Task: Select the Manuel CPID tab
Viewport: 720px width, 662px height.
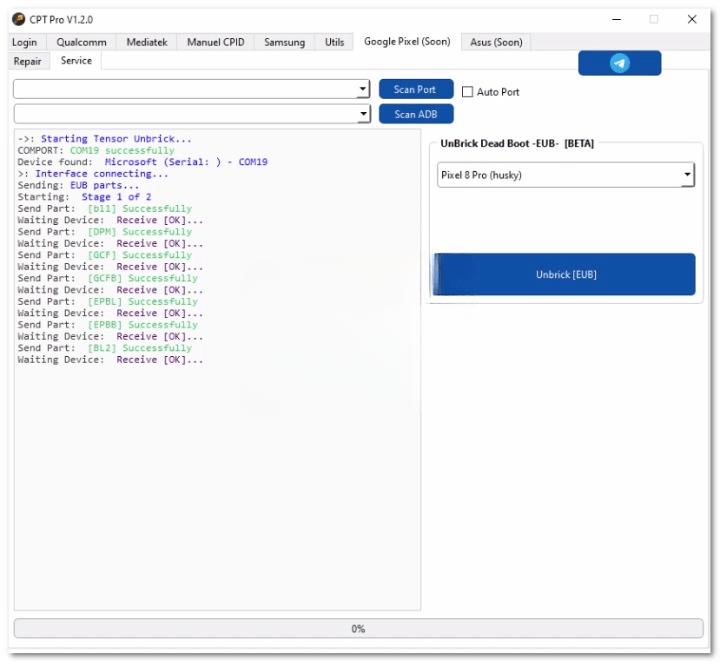Action: pos(215,42)
